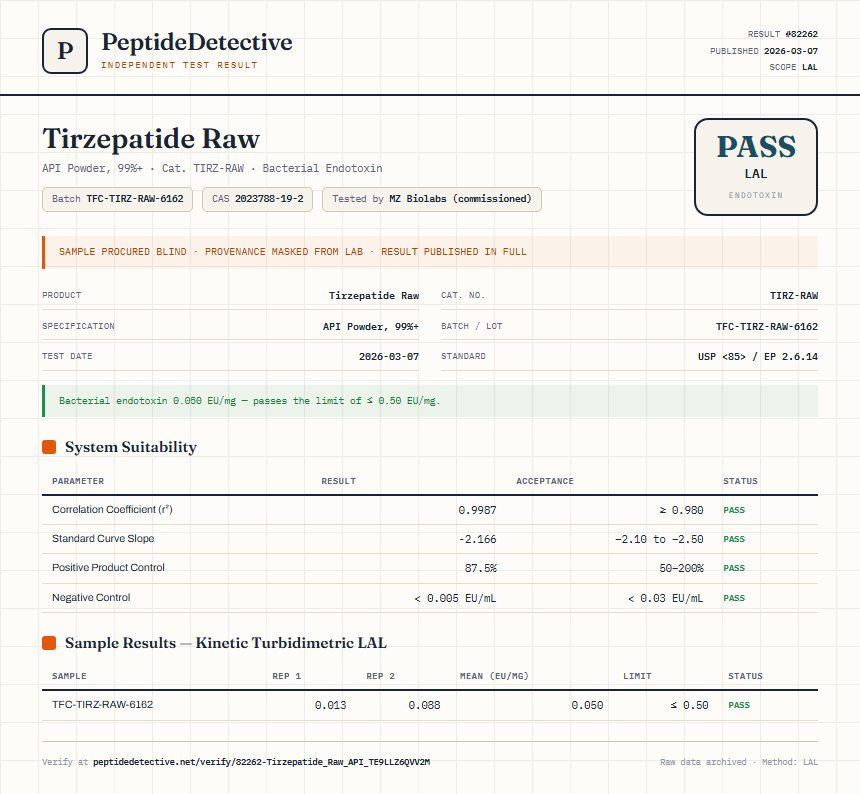Click the Rep 2 value 0.088
The height and width of the screenshot is (794, 860).
[424, 705]
